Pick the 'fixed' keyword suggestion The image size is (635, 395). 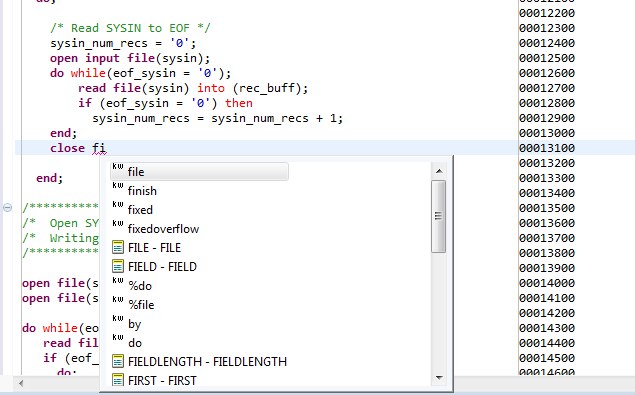(140, 210)
